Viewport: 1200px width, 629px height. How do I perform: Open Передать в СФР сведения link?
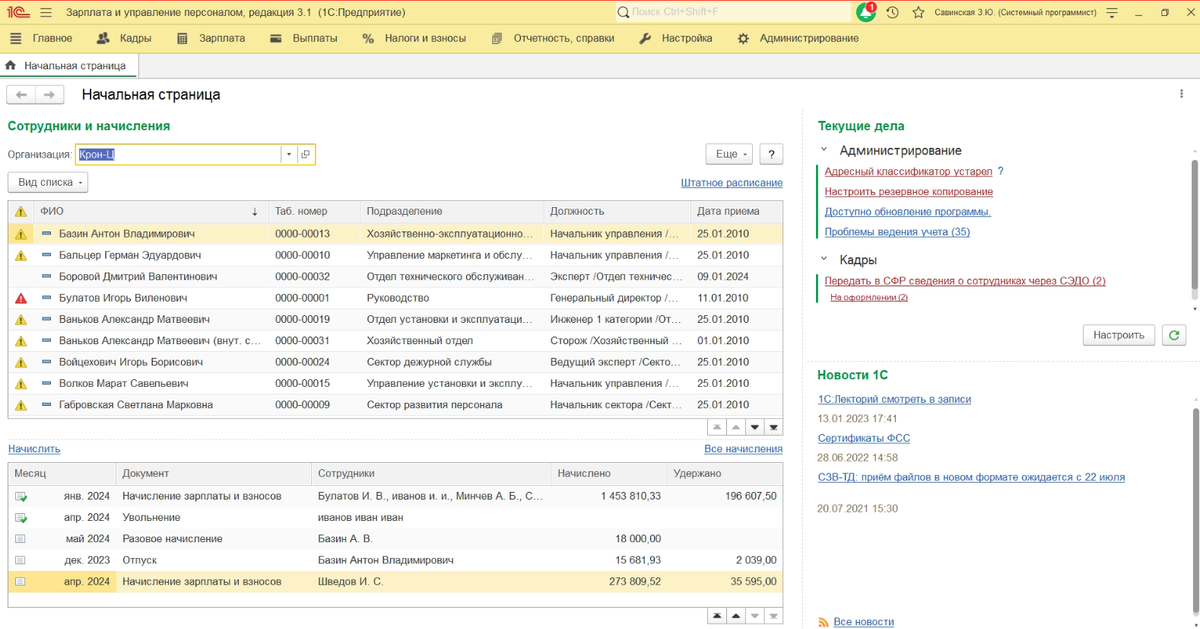[965, 281]
